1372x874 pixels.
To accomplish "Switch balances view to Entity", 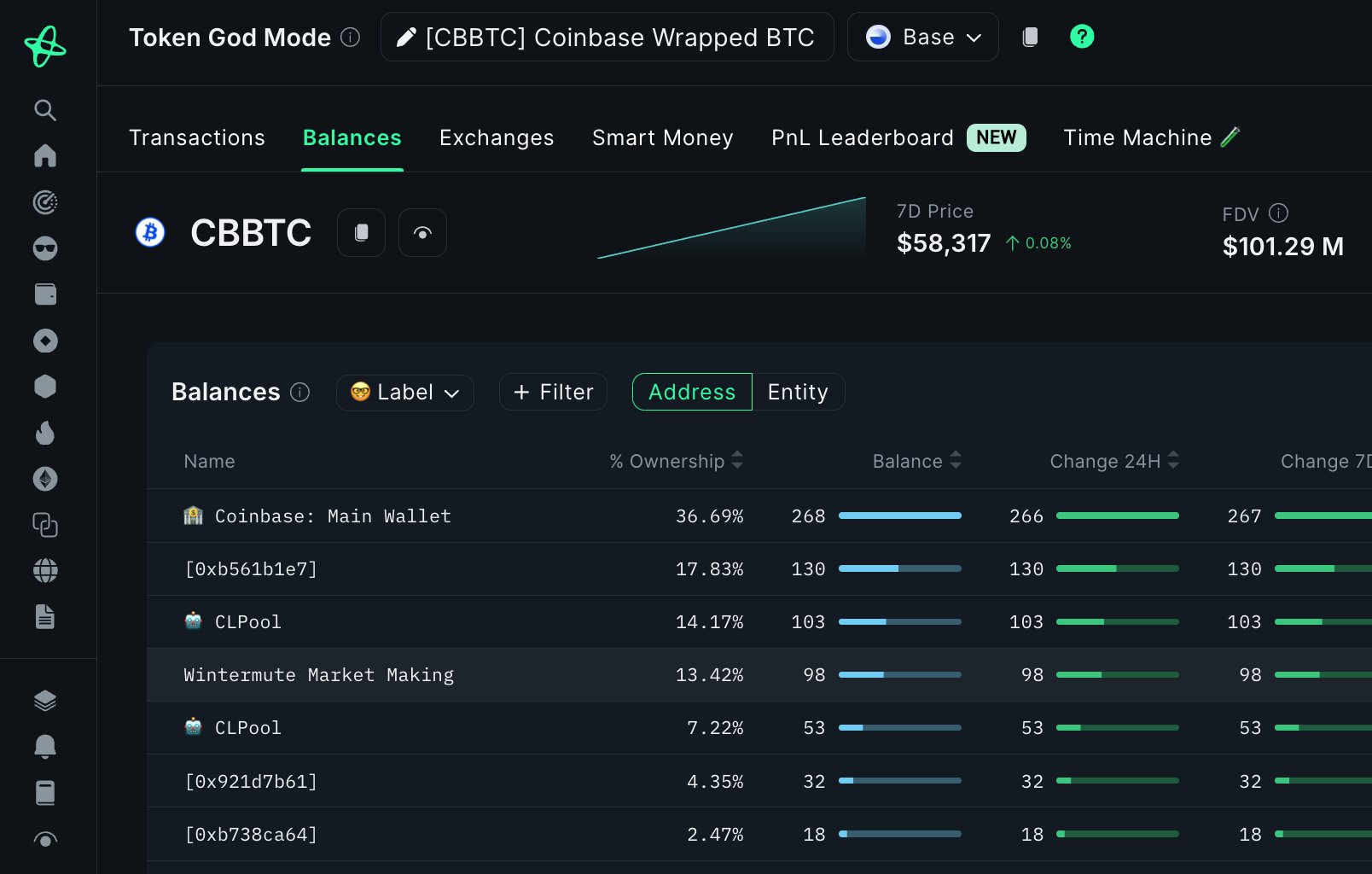I will tap(797, 392).
